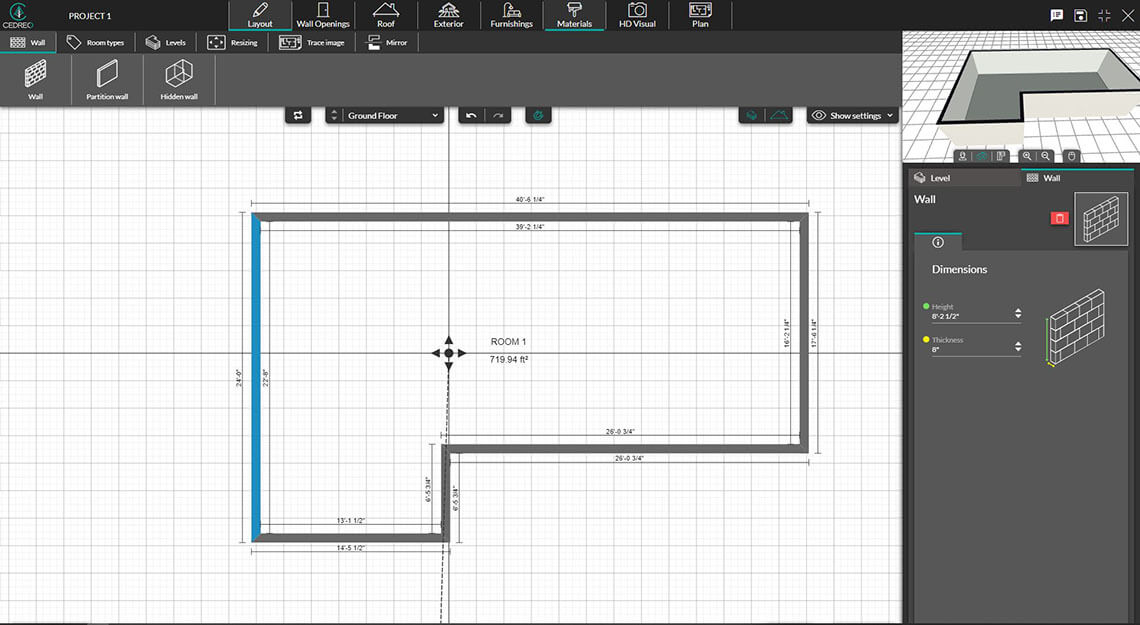1140x625 pixels.
Task: Zoom in on the 3D preview
Action: [x=1028, y=156]
